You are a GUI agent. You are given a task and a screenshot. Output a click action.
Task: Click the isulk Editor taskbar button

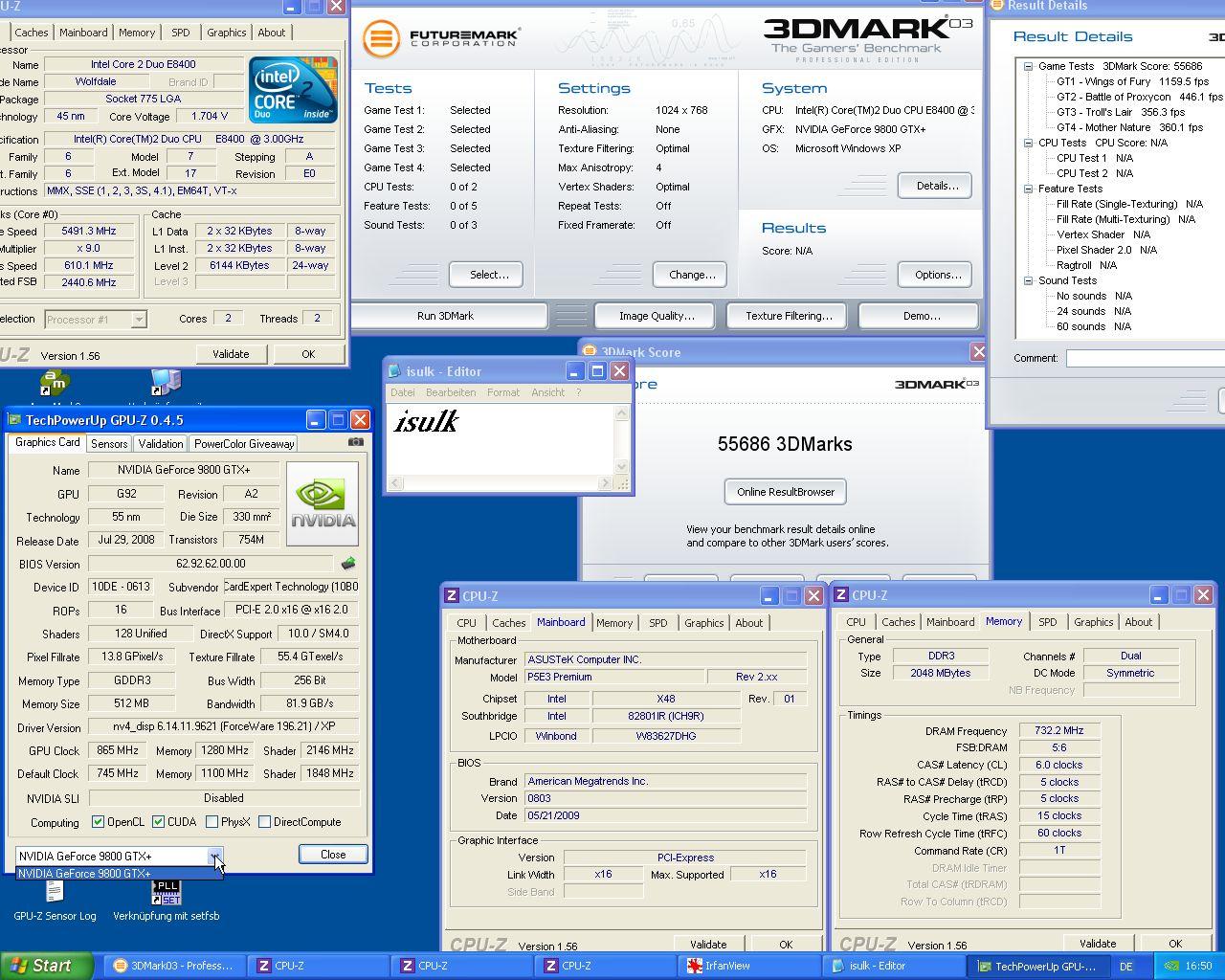click(893, 966)
